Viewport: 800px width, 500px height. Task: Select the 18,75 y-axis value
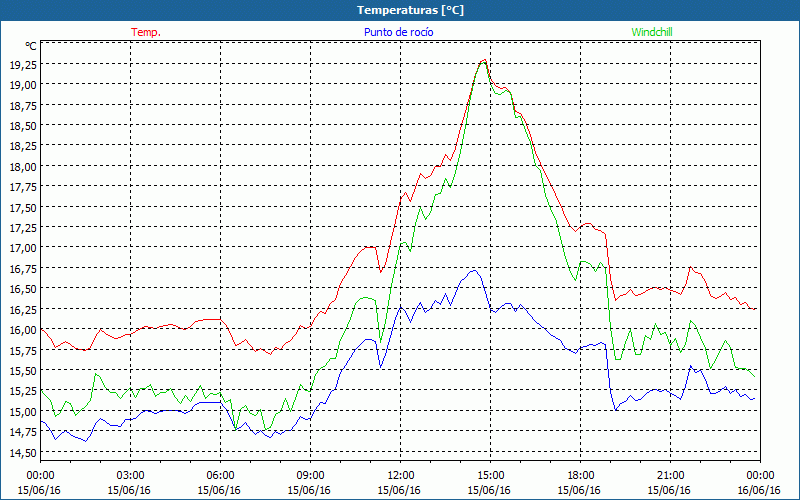tap(23, 105)
